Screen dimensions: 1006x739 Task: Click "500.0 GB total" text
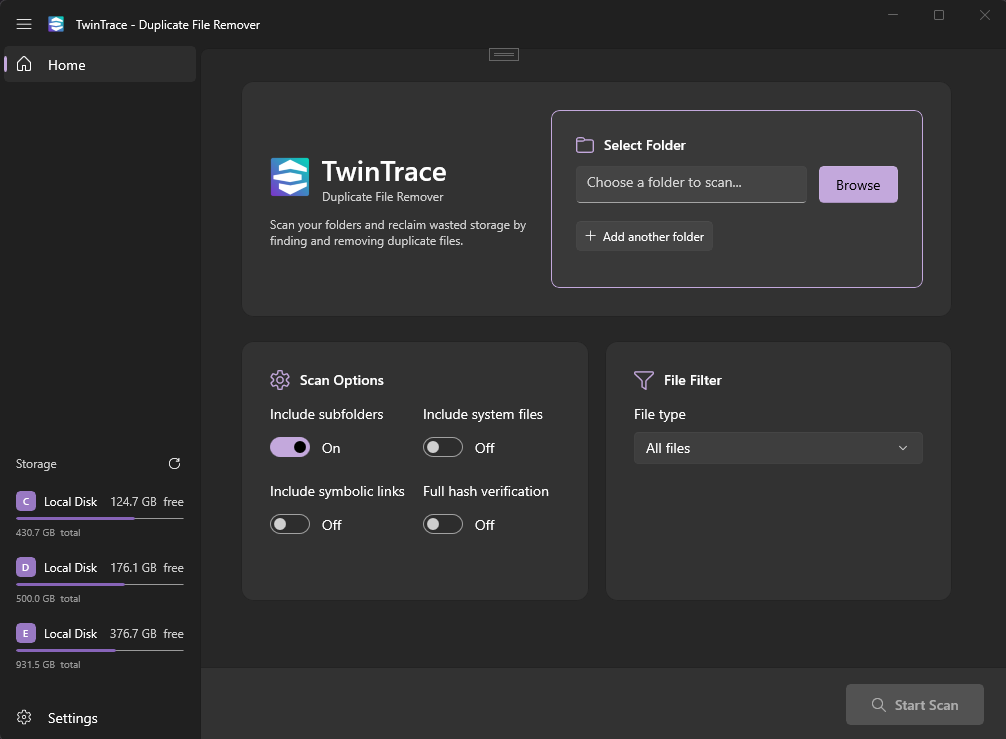48,599
